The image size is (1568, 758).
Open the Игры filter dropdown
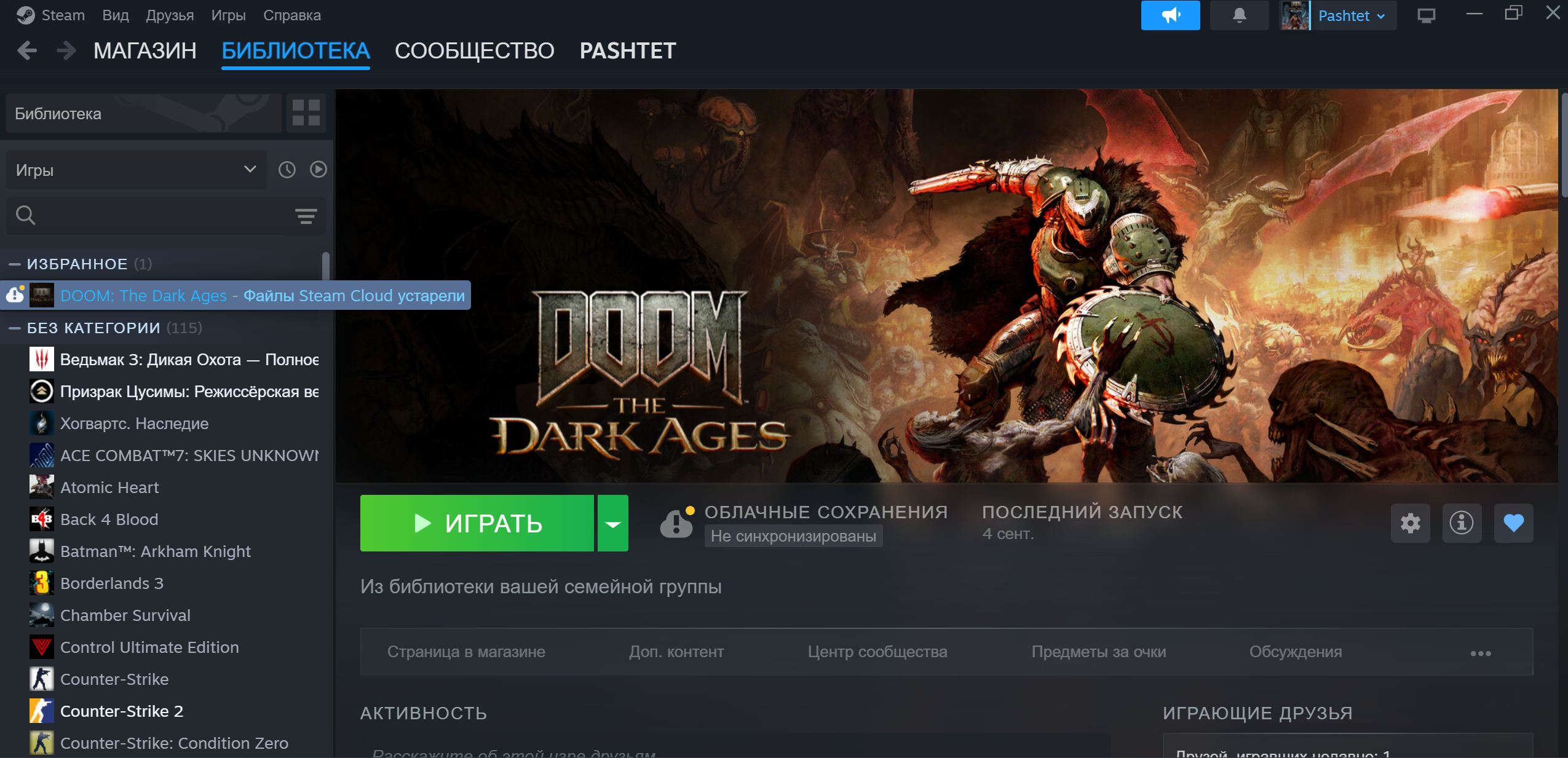pyautogui.click(x=137, y=170)
